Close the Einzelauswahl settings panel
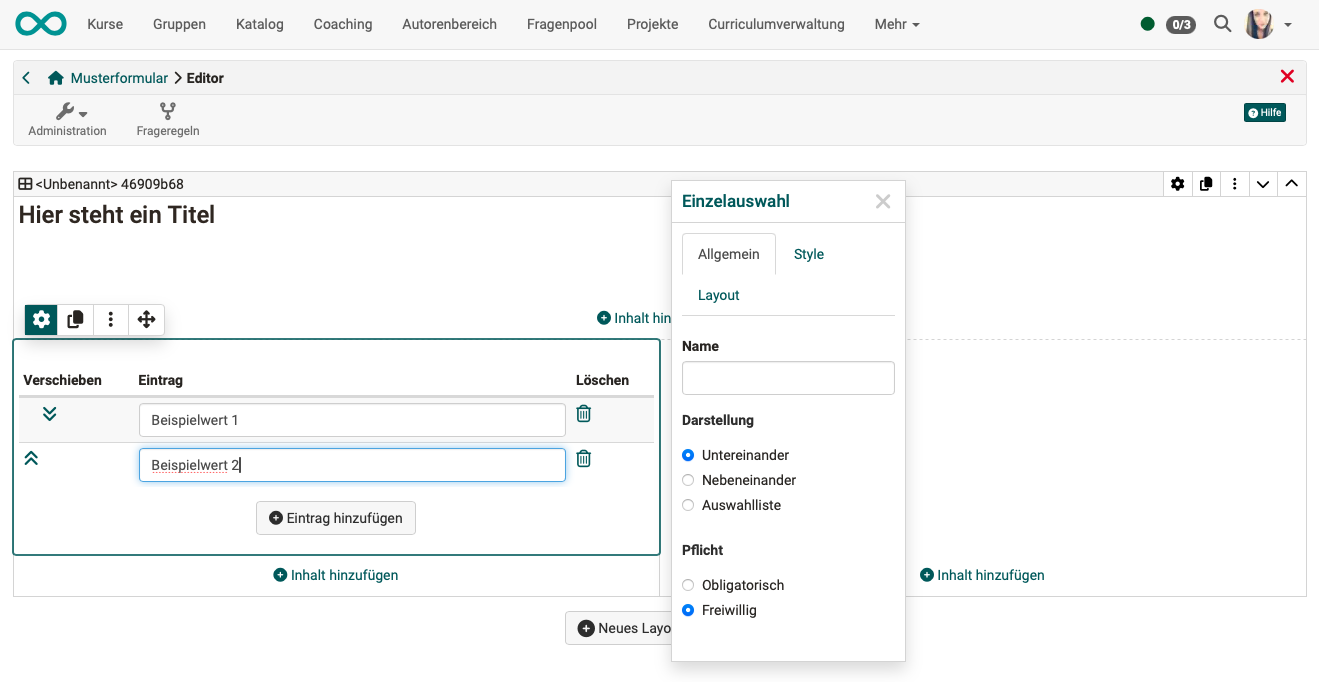Image resolution: width=1319 pixels, height=682 pixels. point(882,201)
